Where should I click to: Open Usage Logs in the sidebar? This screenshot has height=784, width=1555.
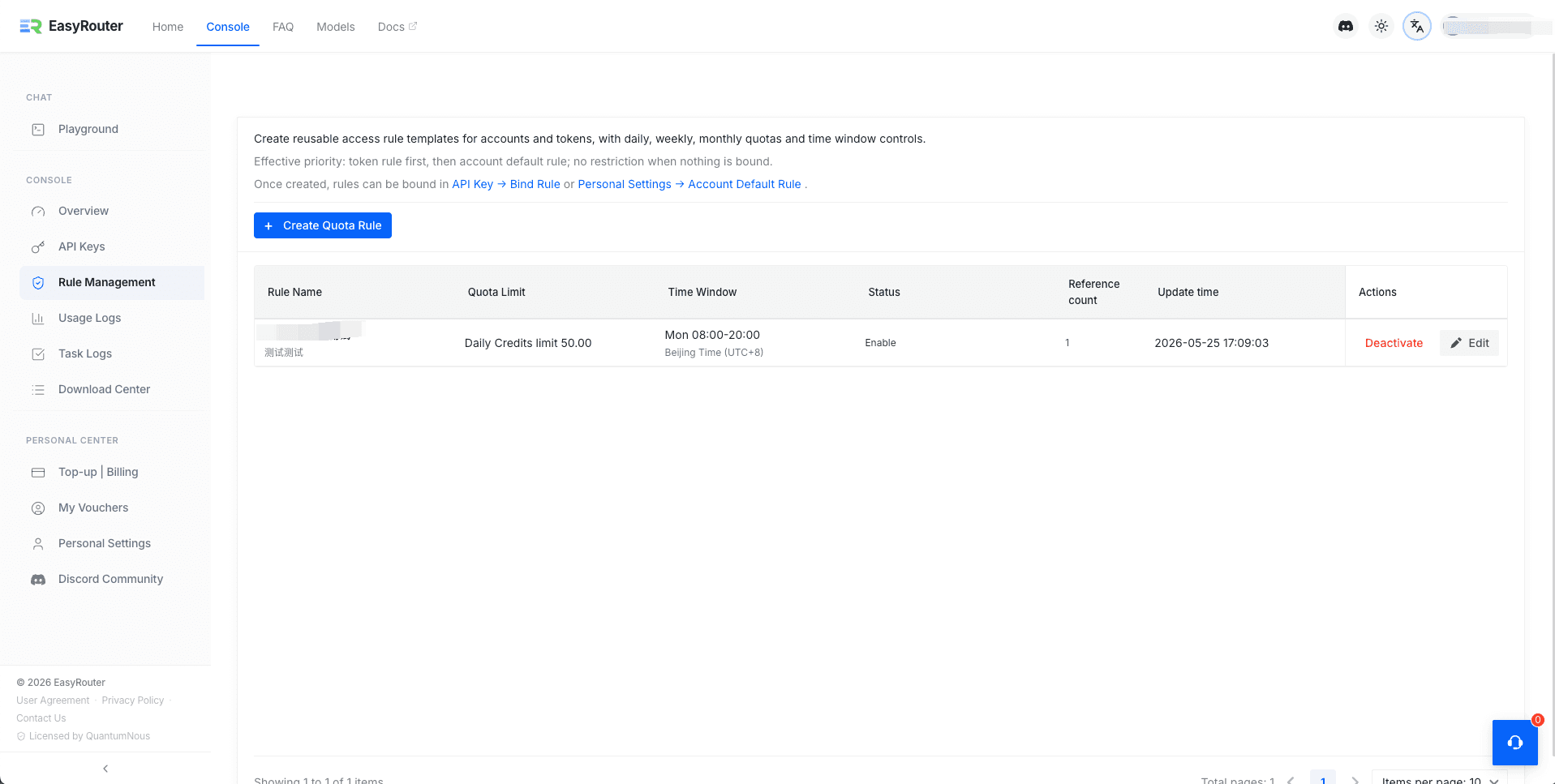112,318
